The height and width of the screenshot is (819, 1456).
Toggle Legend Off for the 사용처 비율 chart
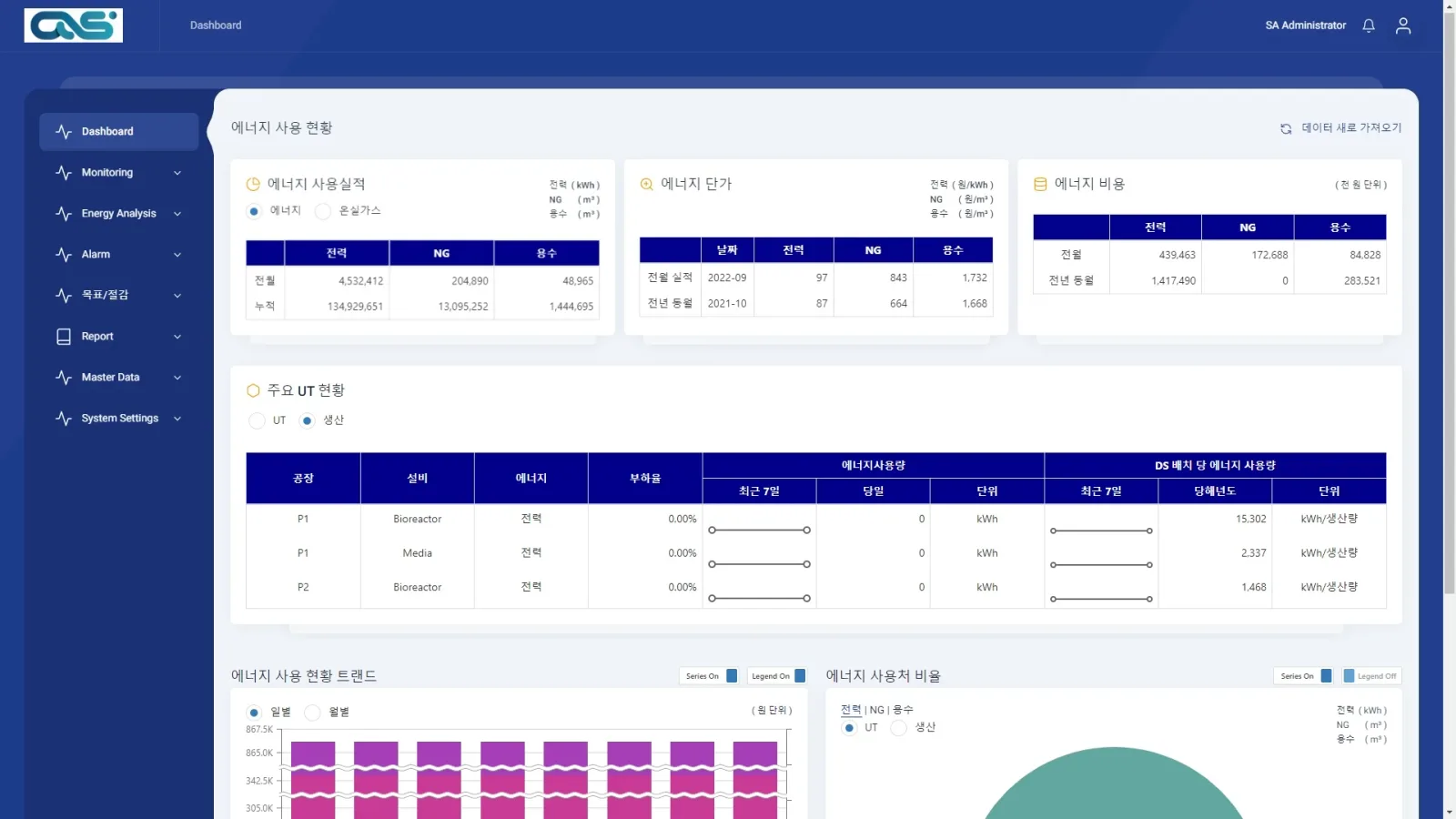coord(1370,676)
